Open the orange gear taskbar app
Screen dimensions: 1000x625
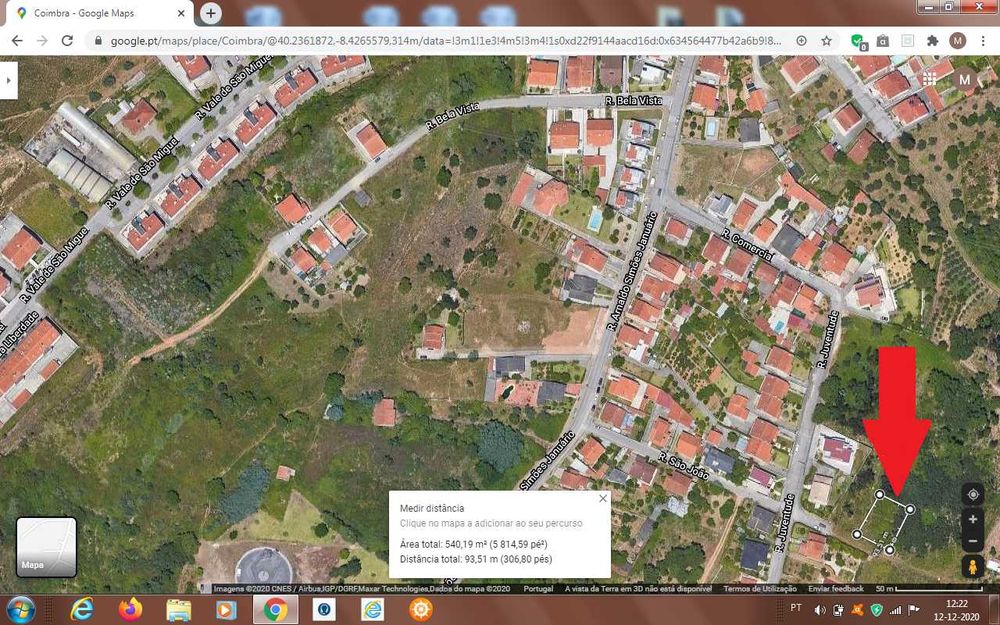[x=421, y=610]
